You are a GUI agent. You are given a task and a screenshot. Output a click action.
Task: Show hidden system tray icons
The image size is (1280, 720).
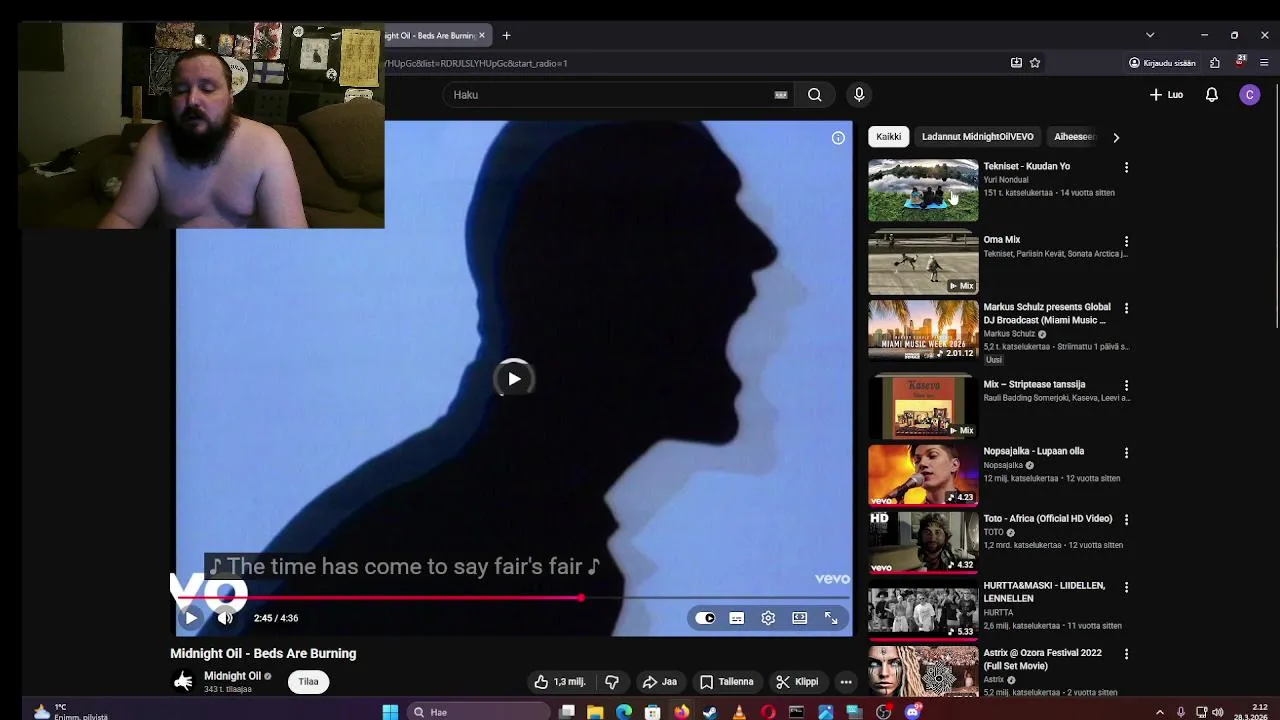1160,712
